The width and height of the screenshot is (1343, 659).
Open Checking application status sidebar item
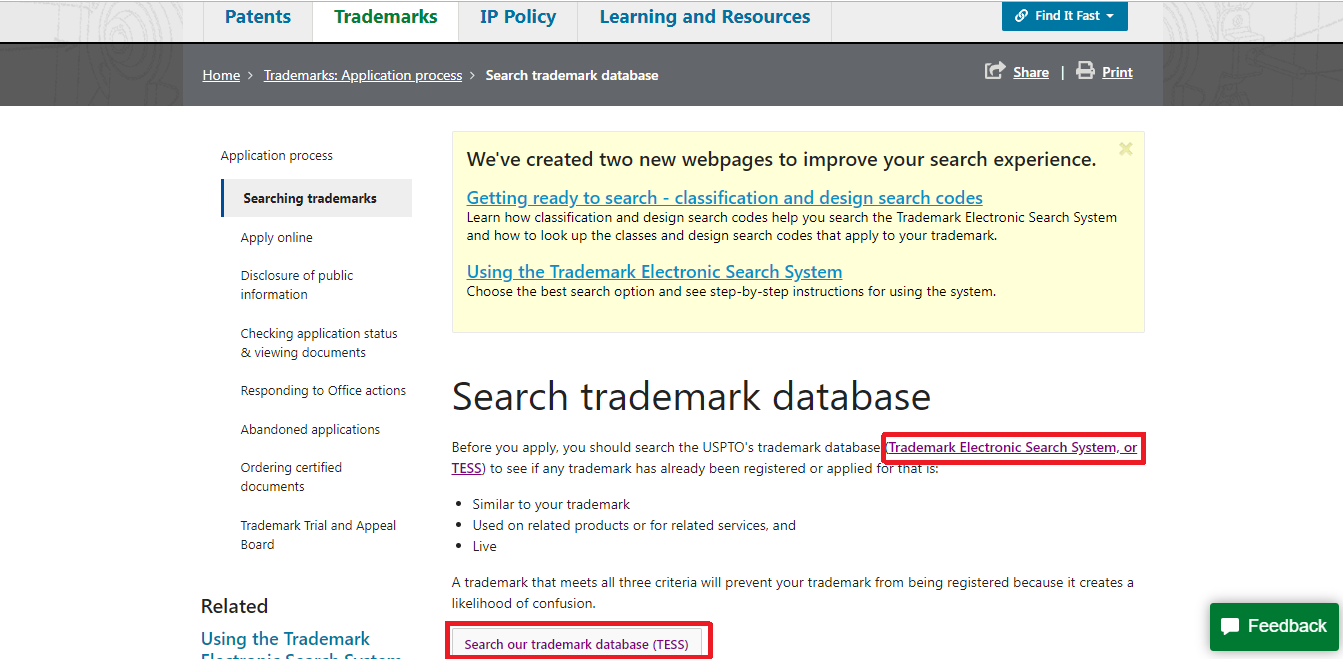tap(318, 343)
